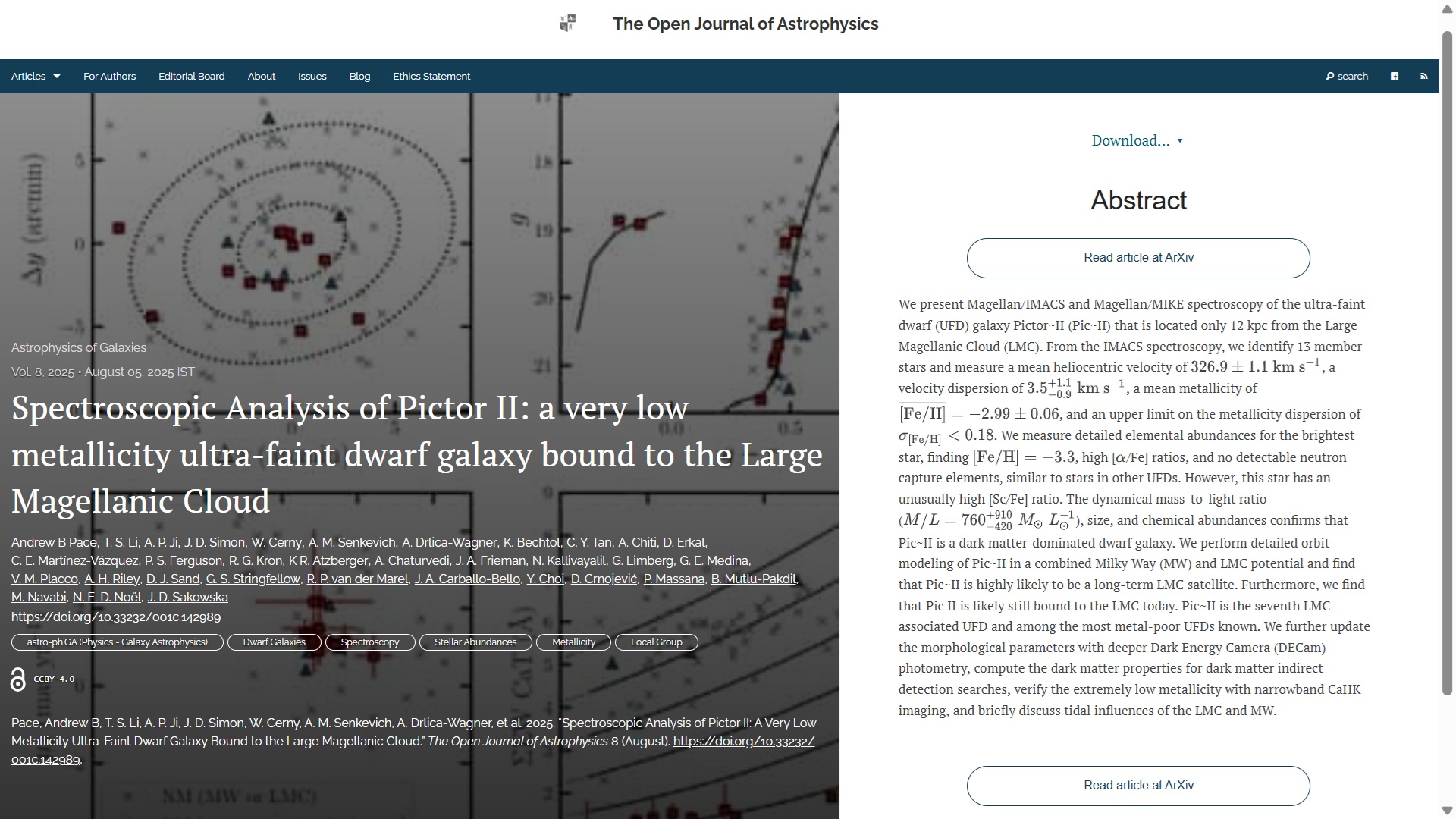Go to the Issues page

[x=312, y=77]
